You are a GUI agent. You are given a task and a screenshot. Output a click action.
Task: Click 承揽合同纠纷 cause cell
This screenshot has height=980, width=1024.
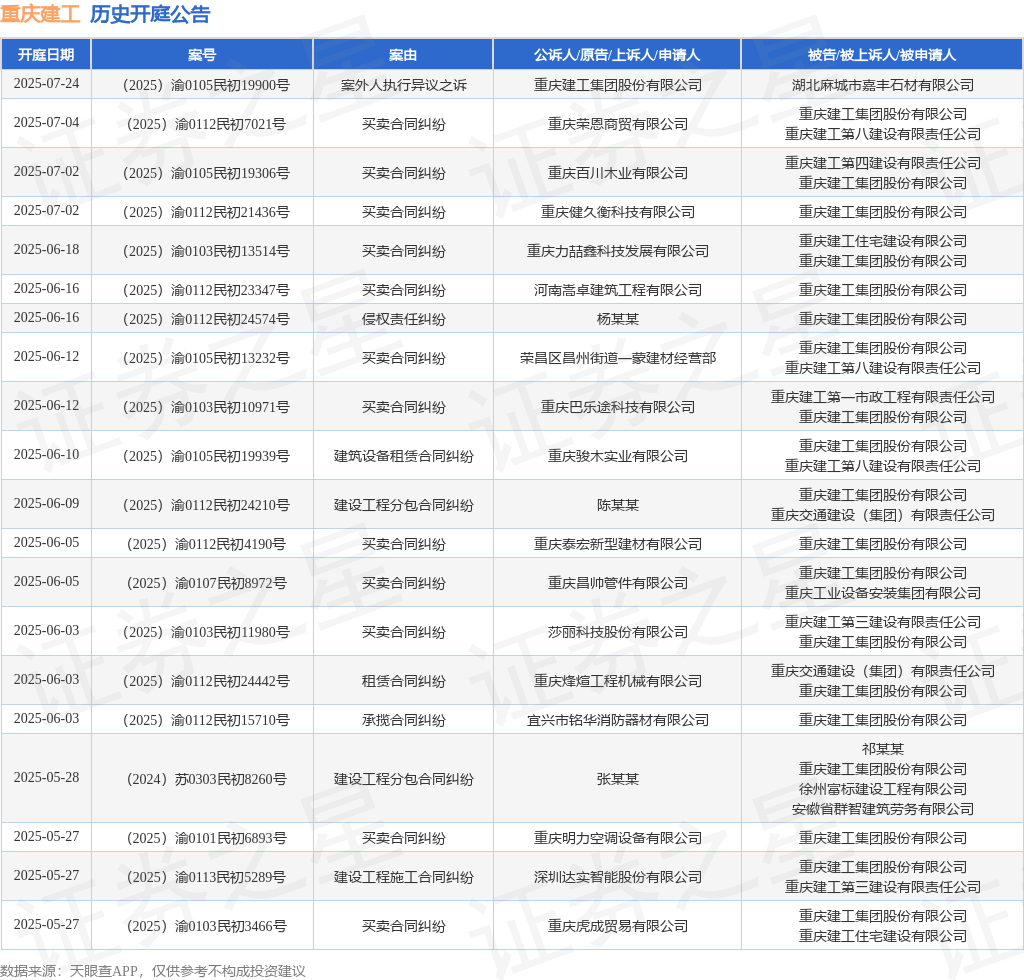pos(404,721)
